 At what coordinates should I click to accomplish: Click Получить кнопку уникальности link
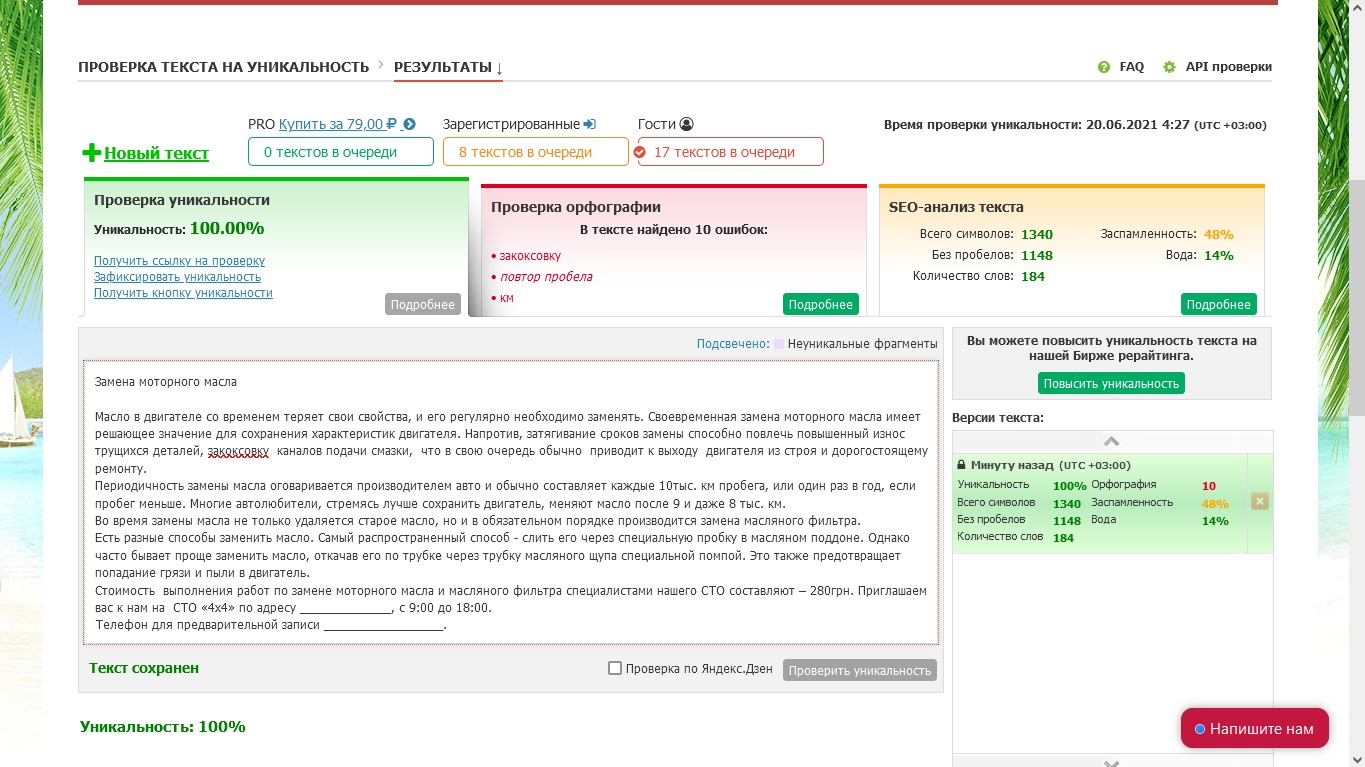coord(184,293)
